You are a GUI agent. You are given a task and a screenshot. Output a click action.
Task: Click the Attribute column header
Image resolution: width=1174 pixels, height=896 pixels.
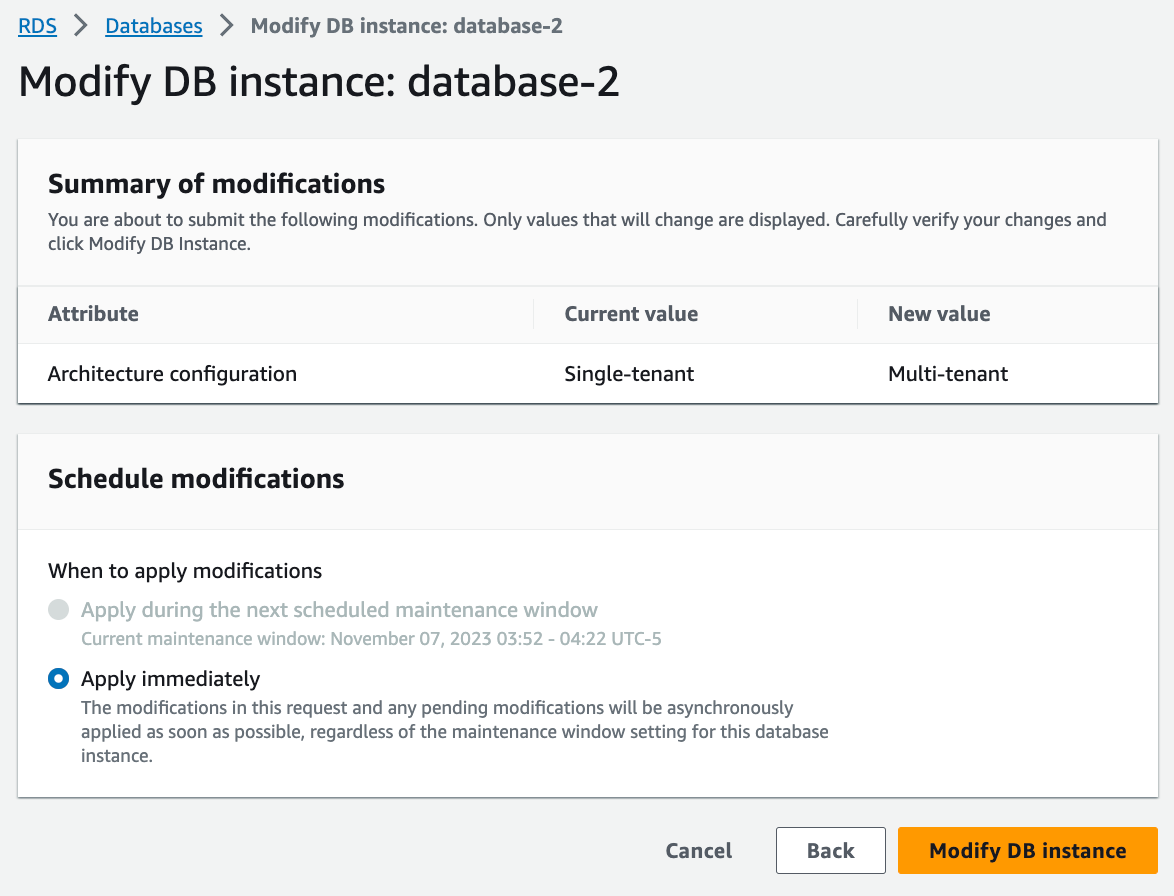93,314
